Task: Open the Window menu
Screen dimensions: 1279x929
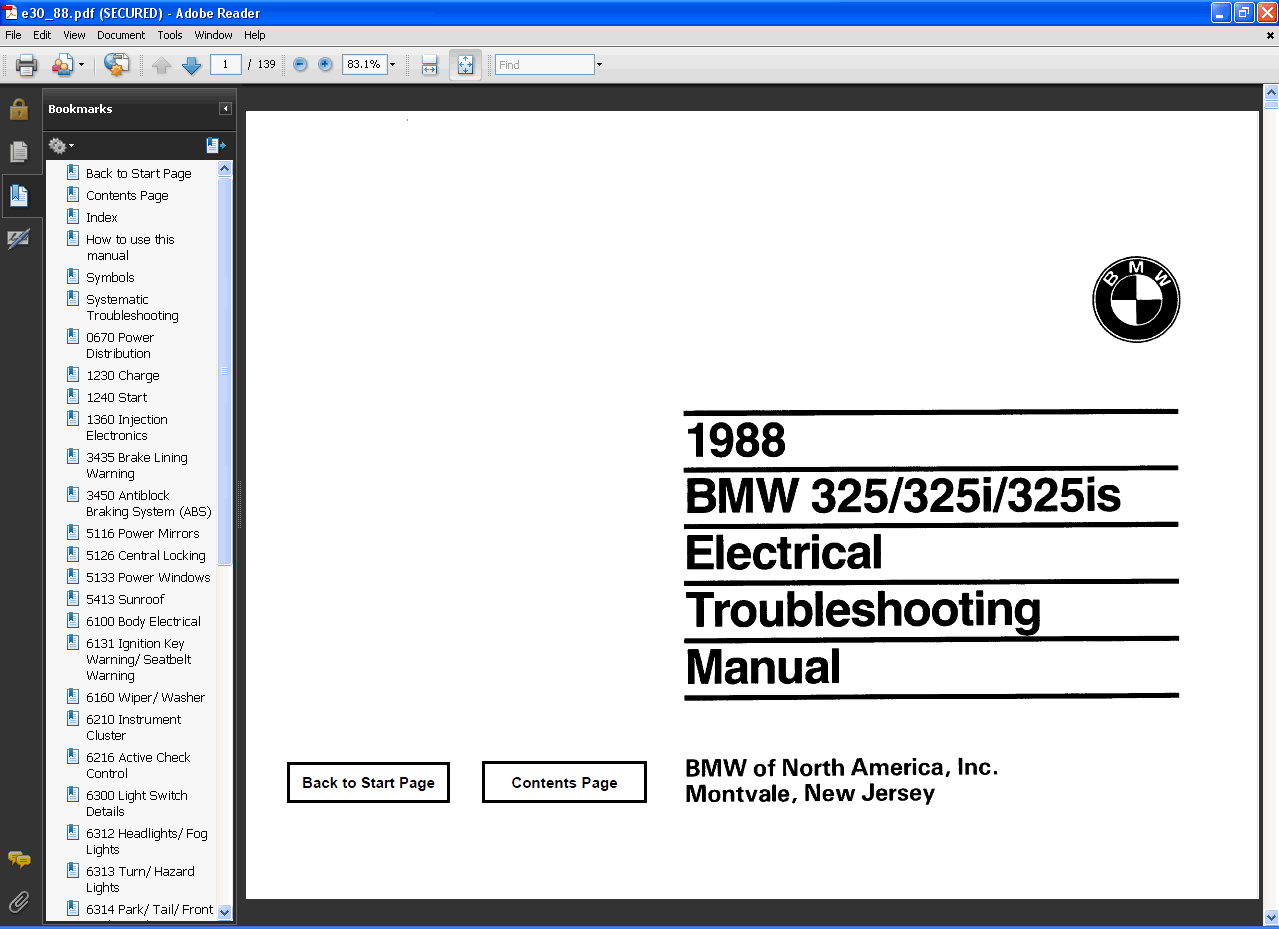Action: pos(213,35)
